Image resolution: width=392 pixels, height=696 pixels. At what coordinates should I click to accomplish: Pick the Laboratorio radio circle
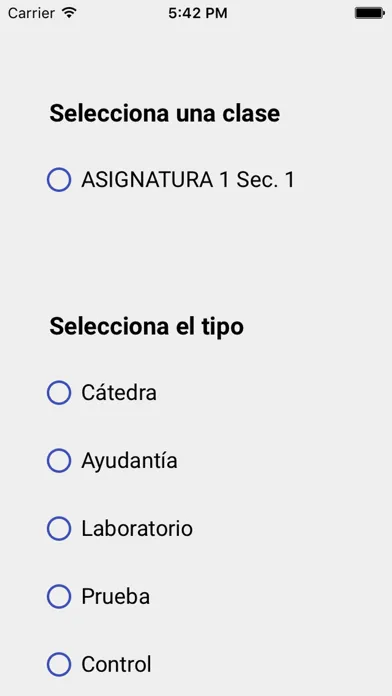59,528
